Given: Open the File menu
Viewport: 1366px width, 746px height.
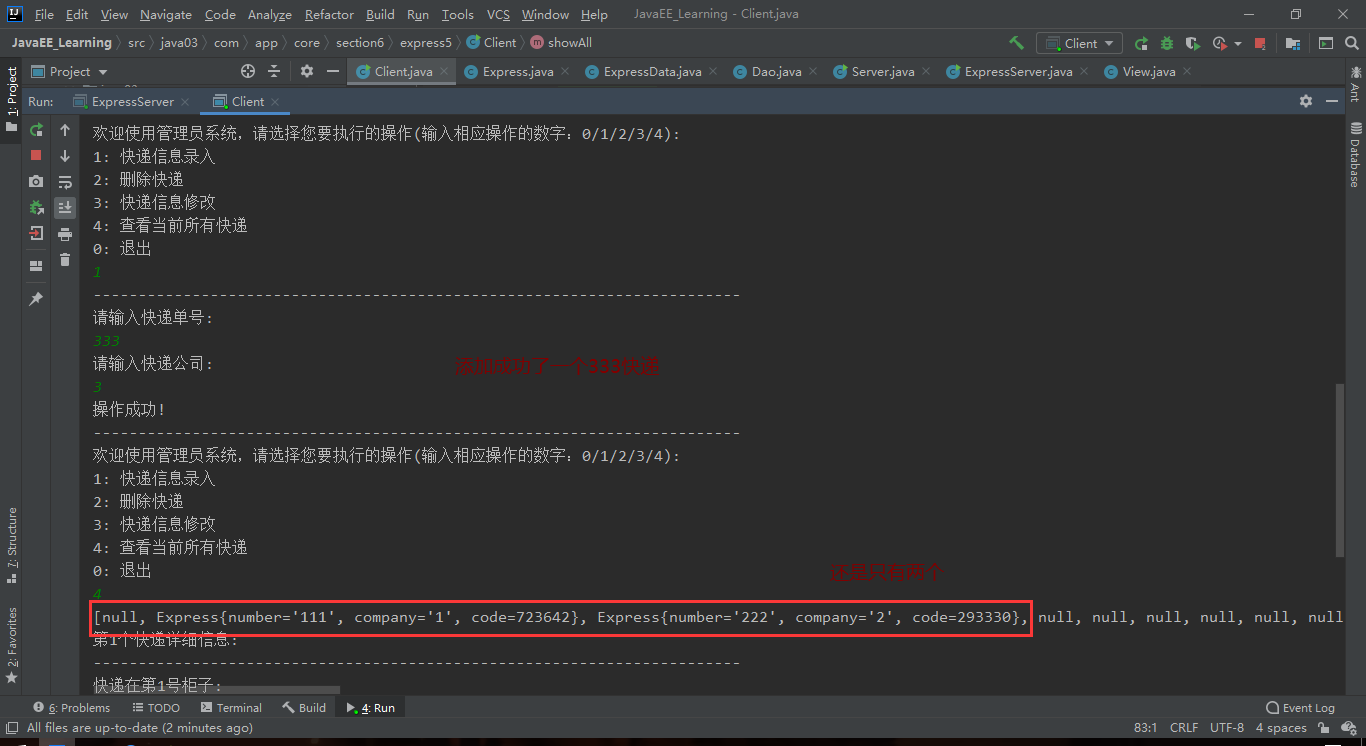Looking at the screenshot, I should pos(44,14).
